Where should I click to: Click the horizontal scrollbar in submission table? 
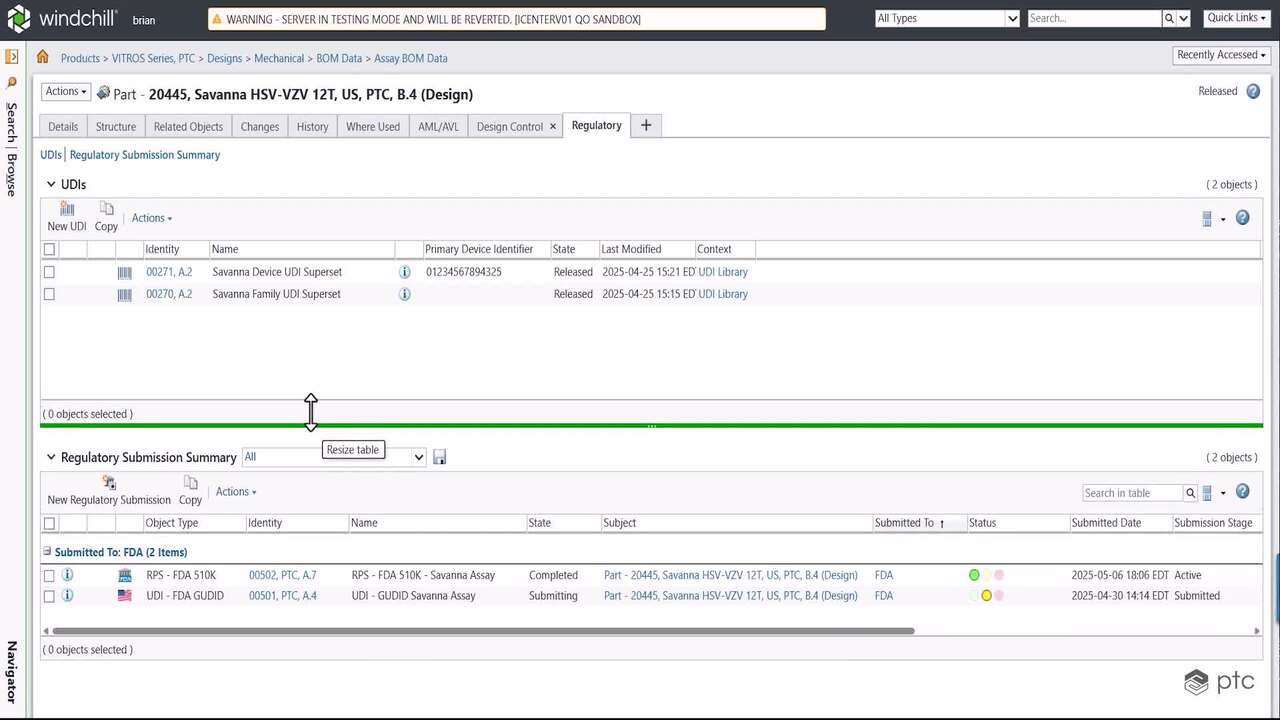482,631
